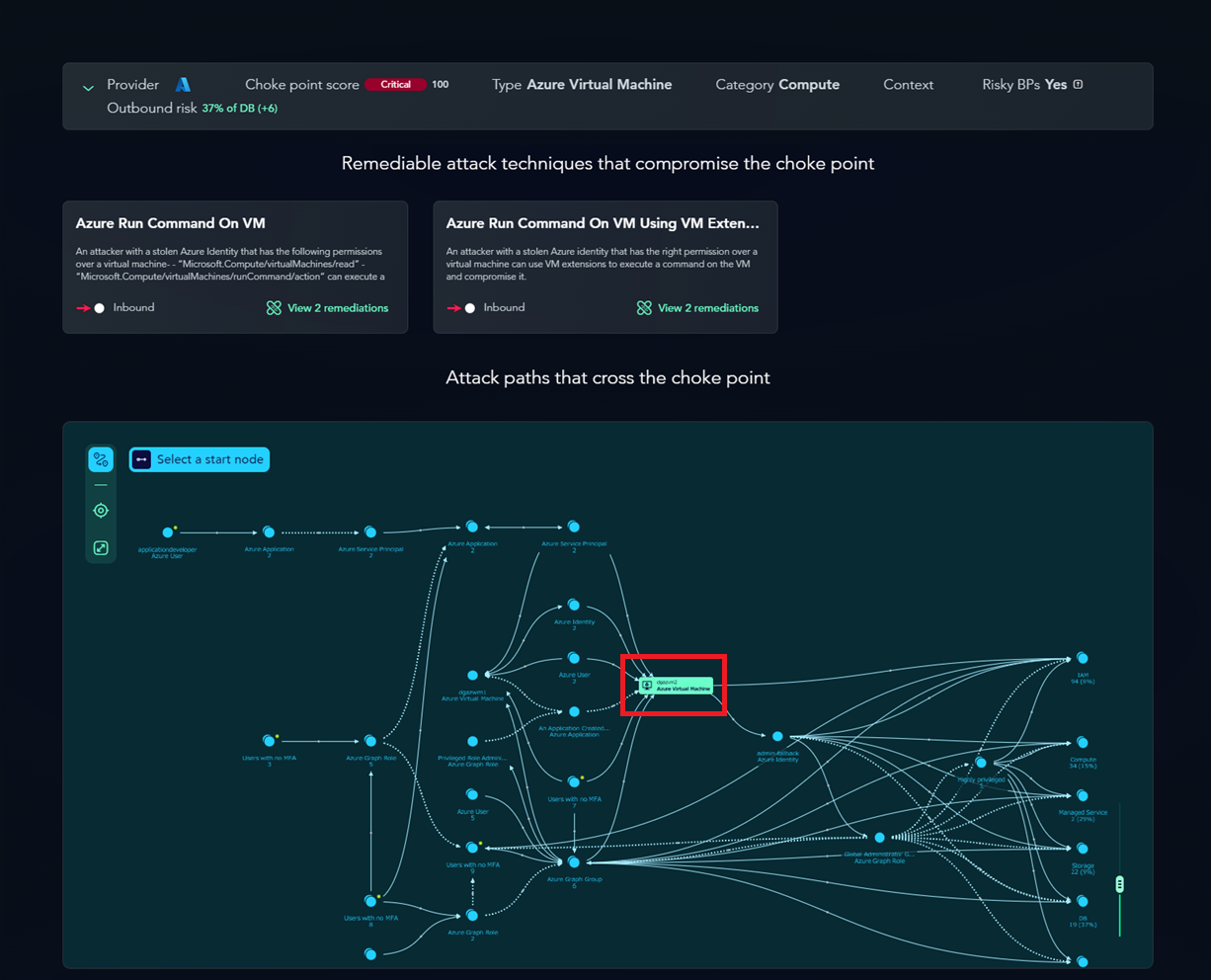
Task: Select the top Azure Application node with the two-way arrow
Action: point(472,527)
